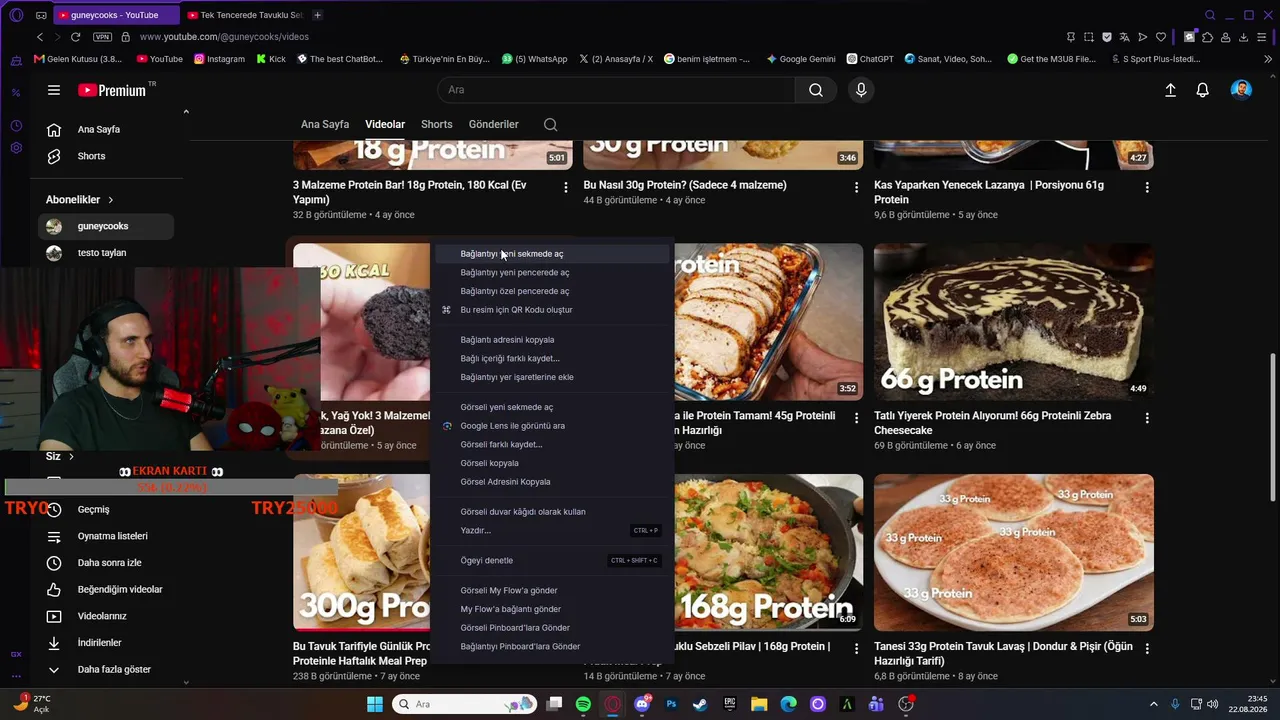Open Beğendiğim videolar in the sidebar

[106, 590]
